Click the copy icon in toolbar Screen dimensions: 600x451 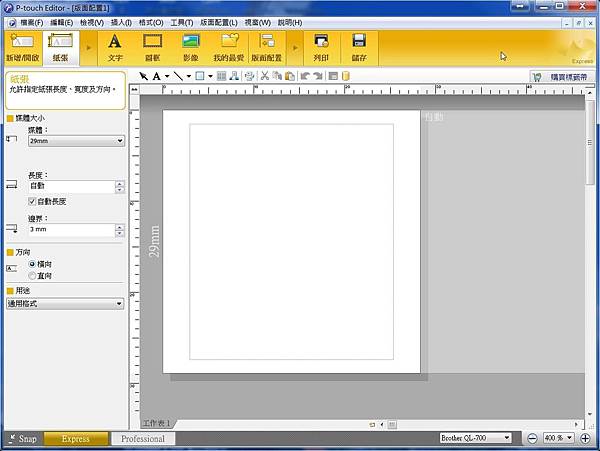[277, 76]
